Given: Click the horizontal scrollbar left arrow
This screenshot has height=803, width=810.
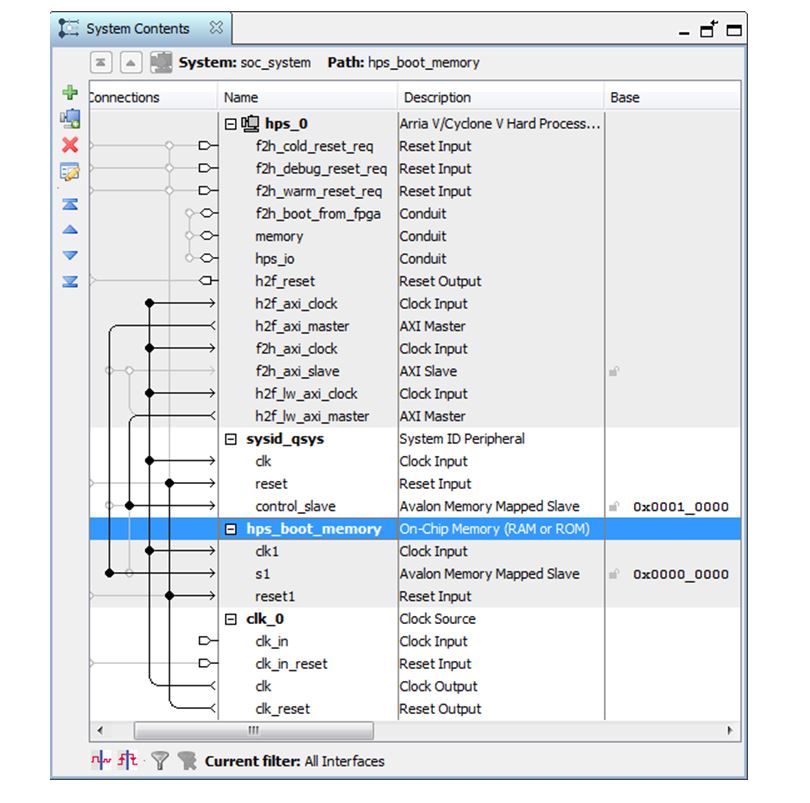Looking at the screenshot, I should (x=100, y=730).
